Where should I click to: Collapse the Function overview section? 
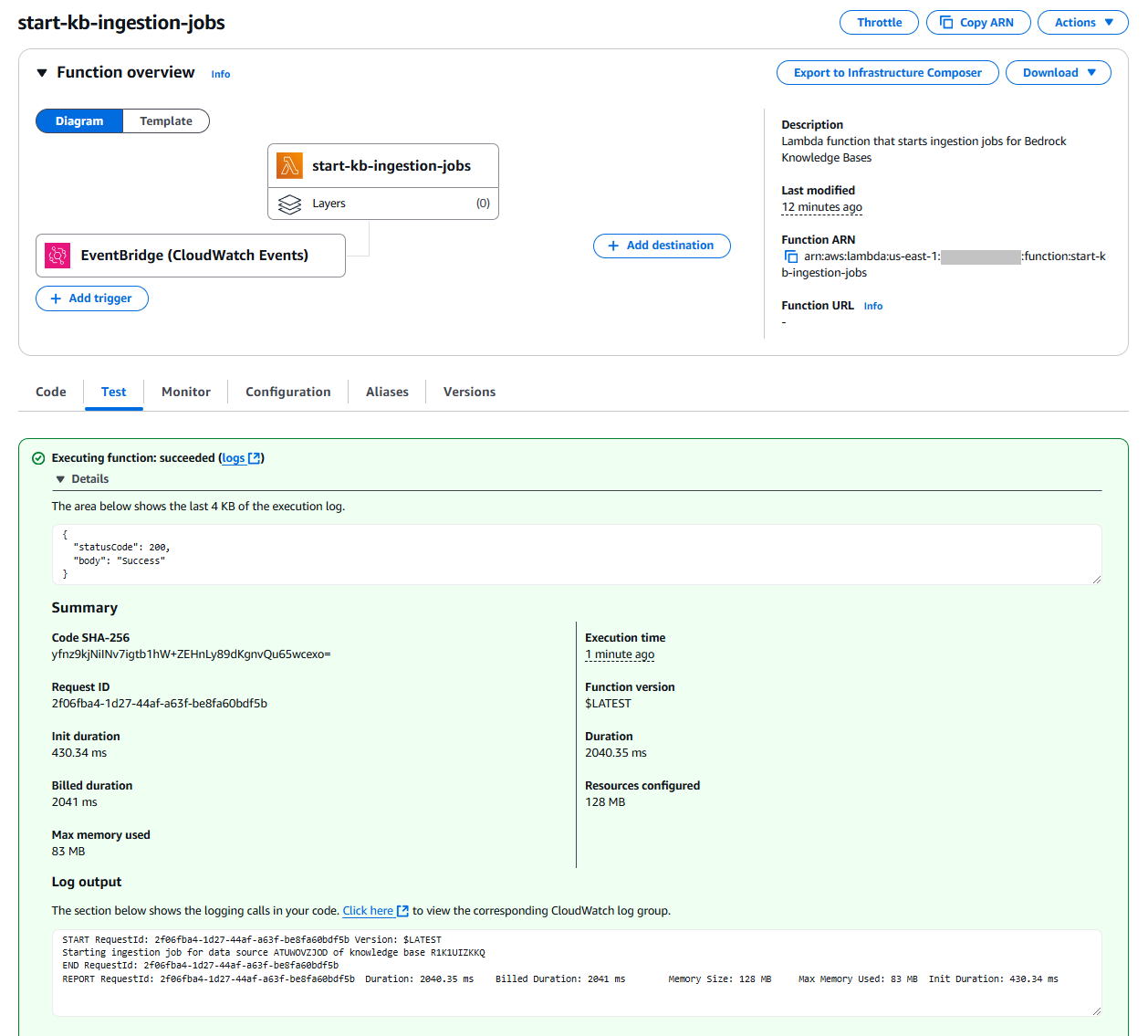coord(41,72)
